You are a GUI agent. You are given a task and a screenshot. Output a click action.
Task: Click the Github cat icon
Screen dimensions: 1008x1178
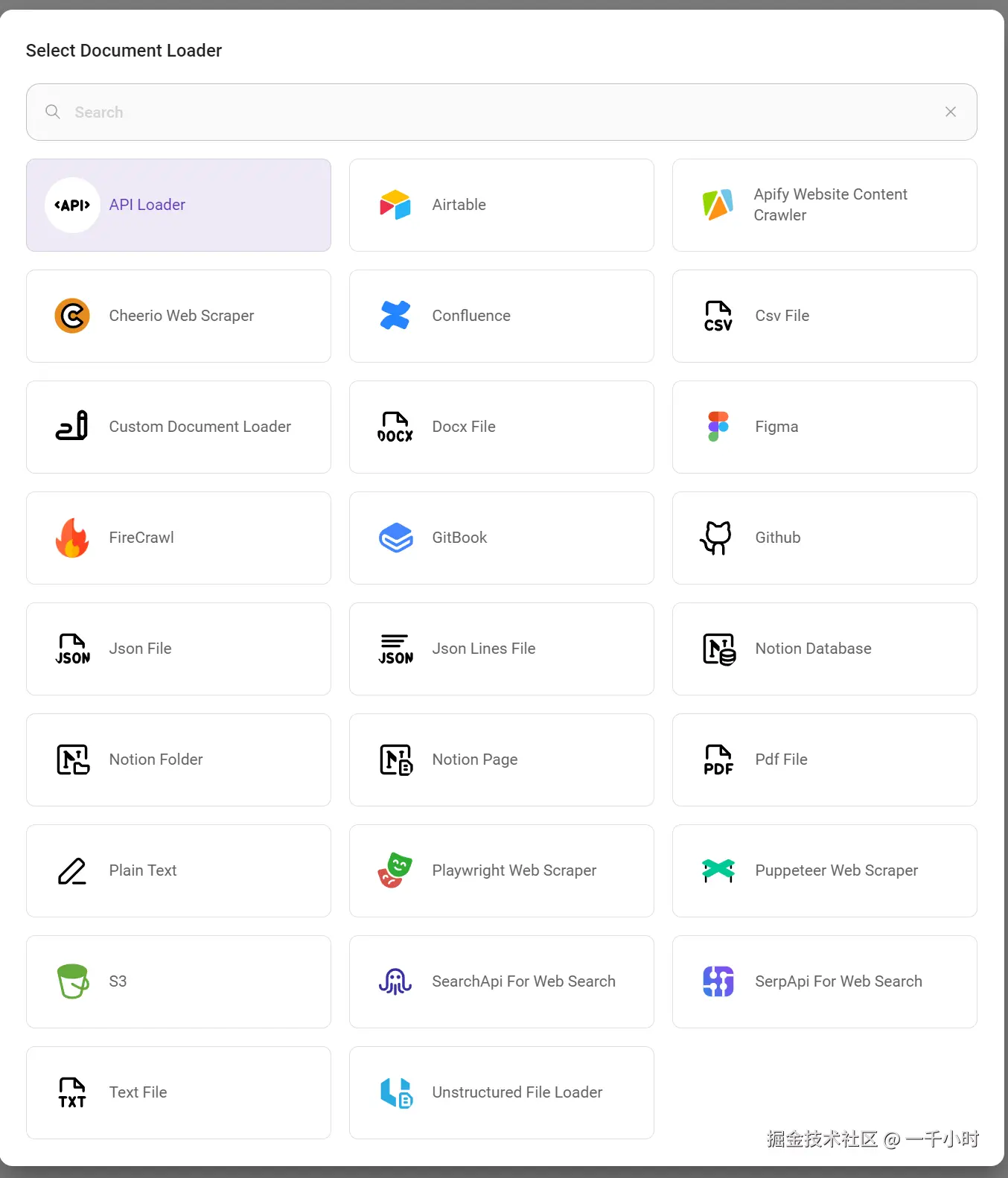click(717, 538)
